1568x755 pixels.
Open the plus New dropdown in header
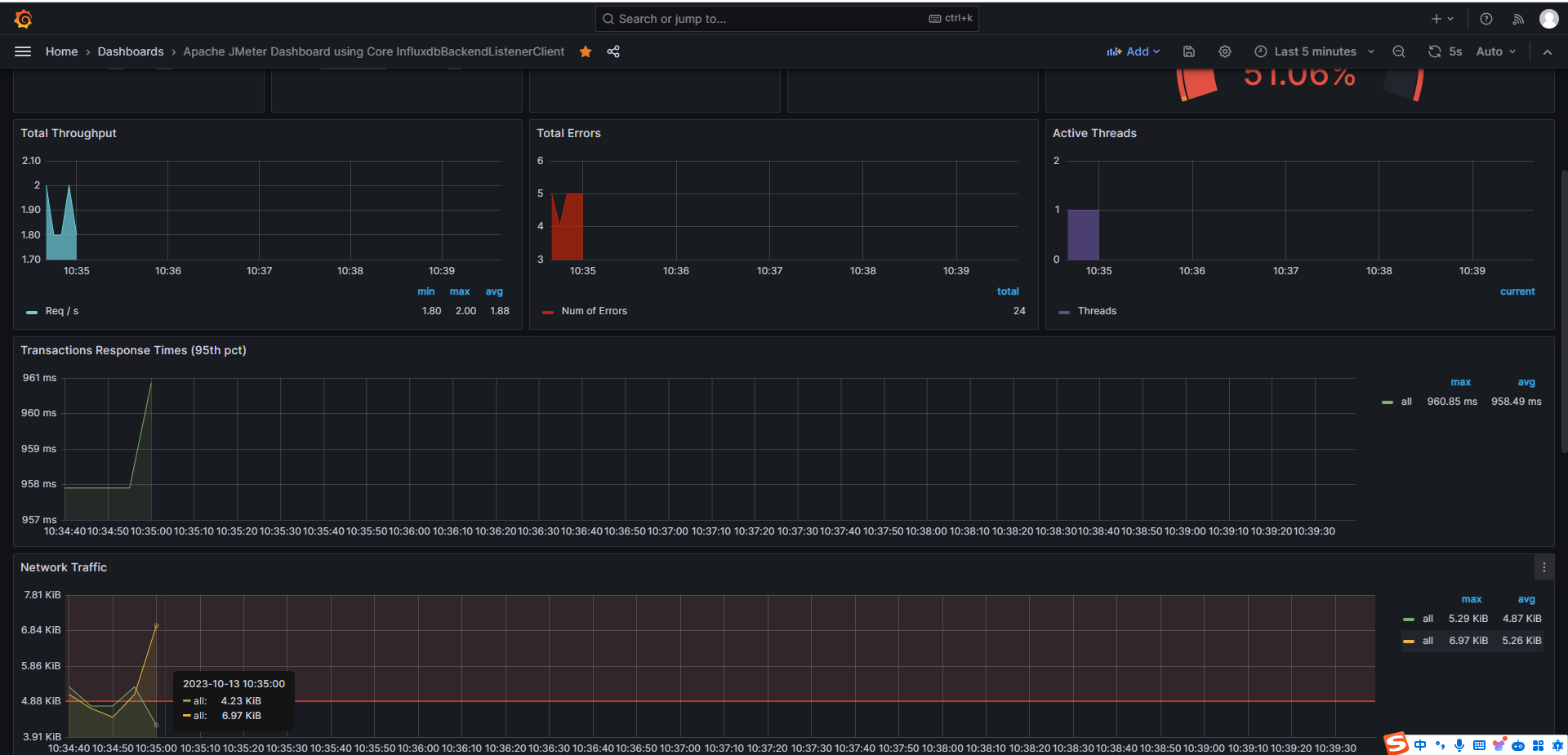(x=1442, y=19)
